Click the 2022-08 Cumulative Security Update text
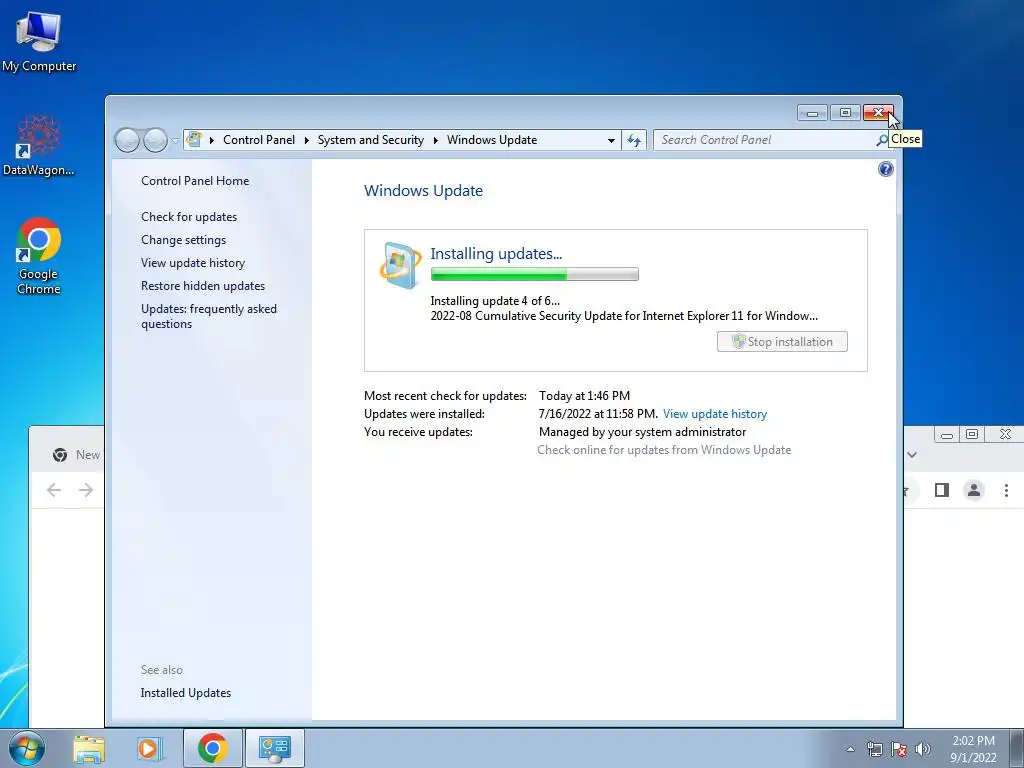Image resolution: width=1024 pixels, height=768 pixels. click(624, 316)
